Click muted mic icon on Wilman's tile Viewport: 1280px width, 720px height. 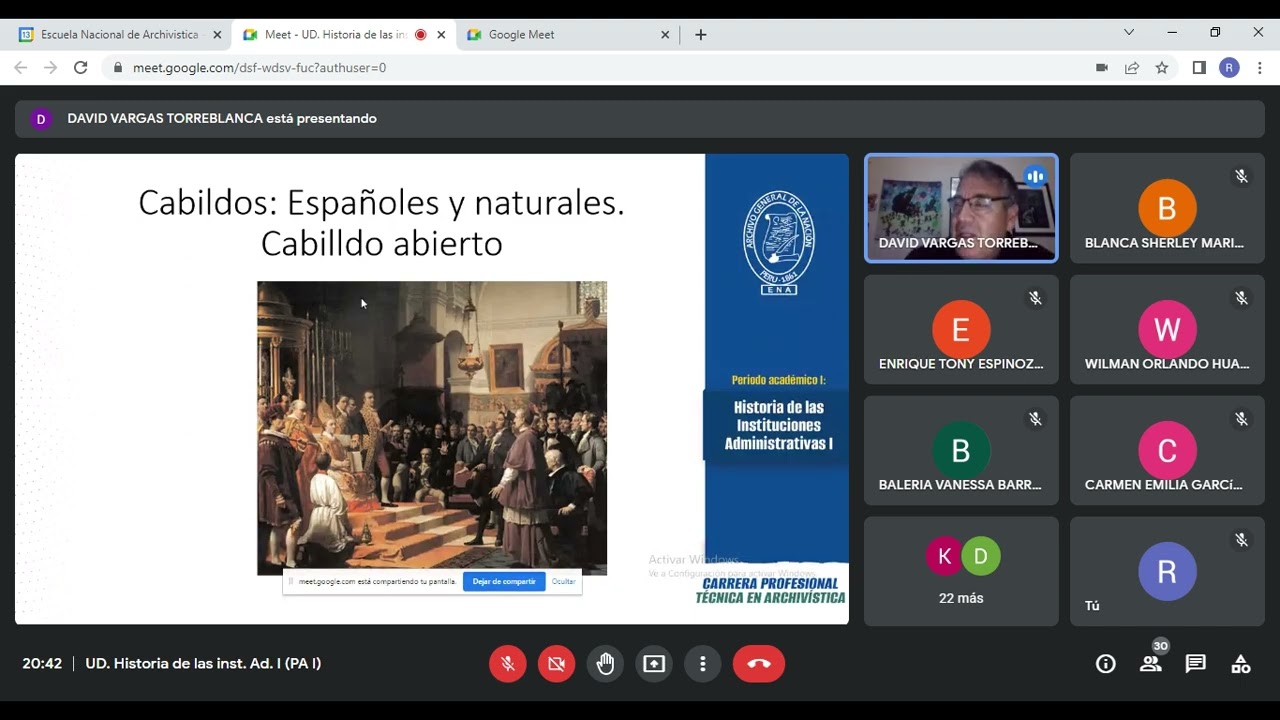[x=1241, y=298]
